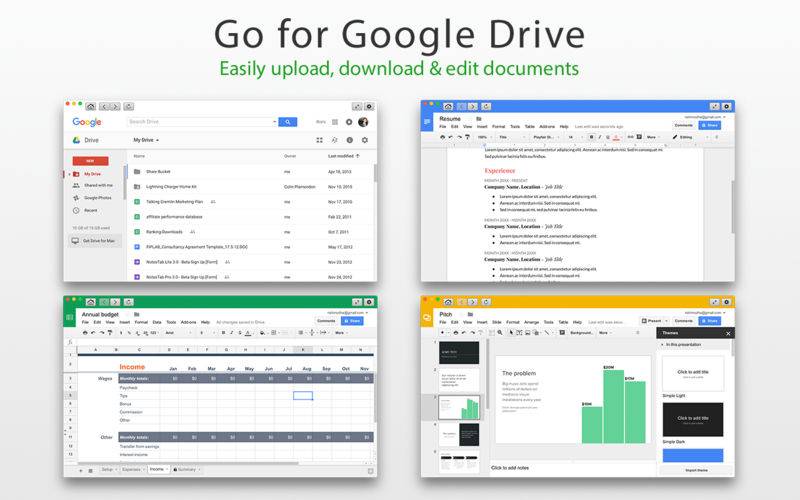Click add sheet plus in Annual budget
800x500 pixels.
[81, 470]
